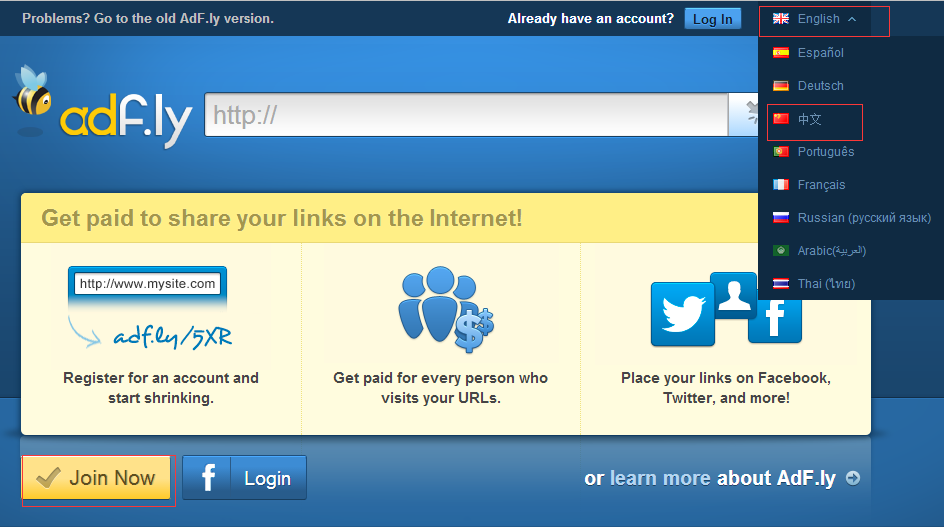Viewport: 944px width, 527px height.
Task: Select Français language option
Action: click(821, 185)
